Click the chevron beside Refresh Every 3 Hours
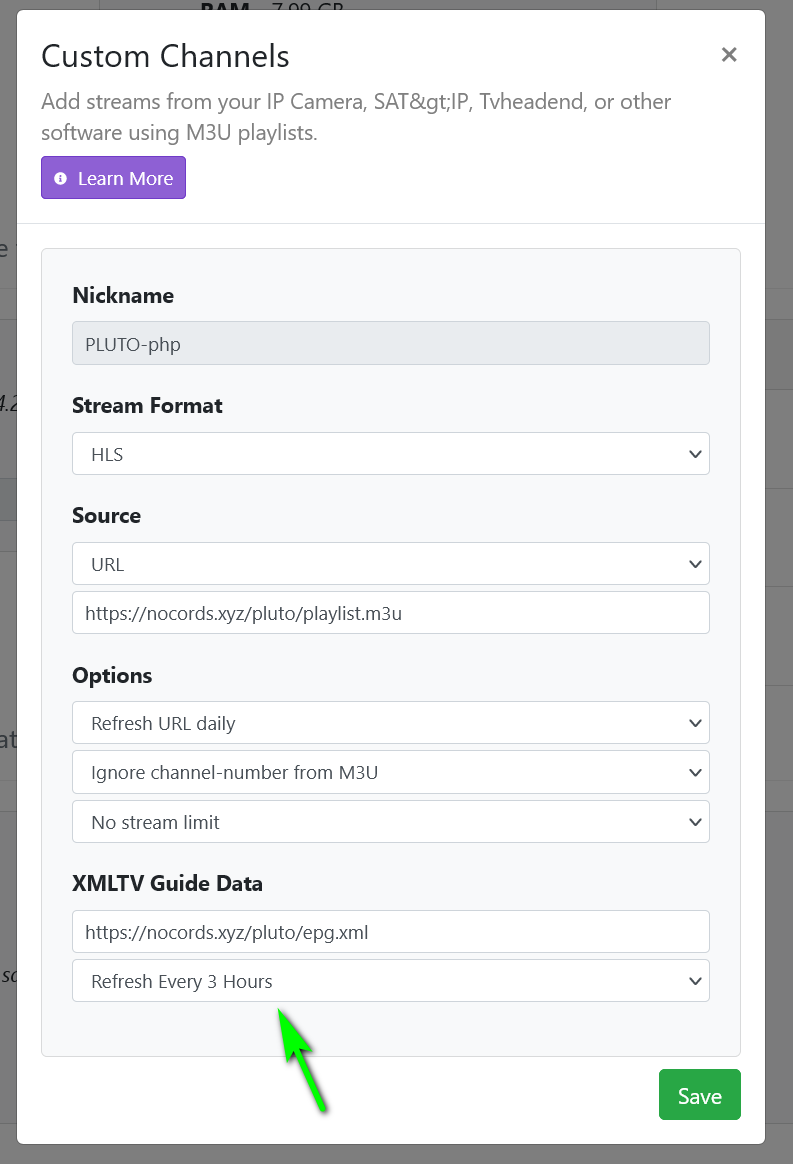The width and height of the screenshot is (793, 1164). pyautogui.click(x=695, y=981)
